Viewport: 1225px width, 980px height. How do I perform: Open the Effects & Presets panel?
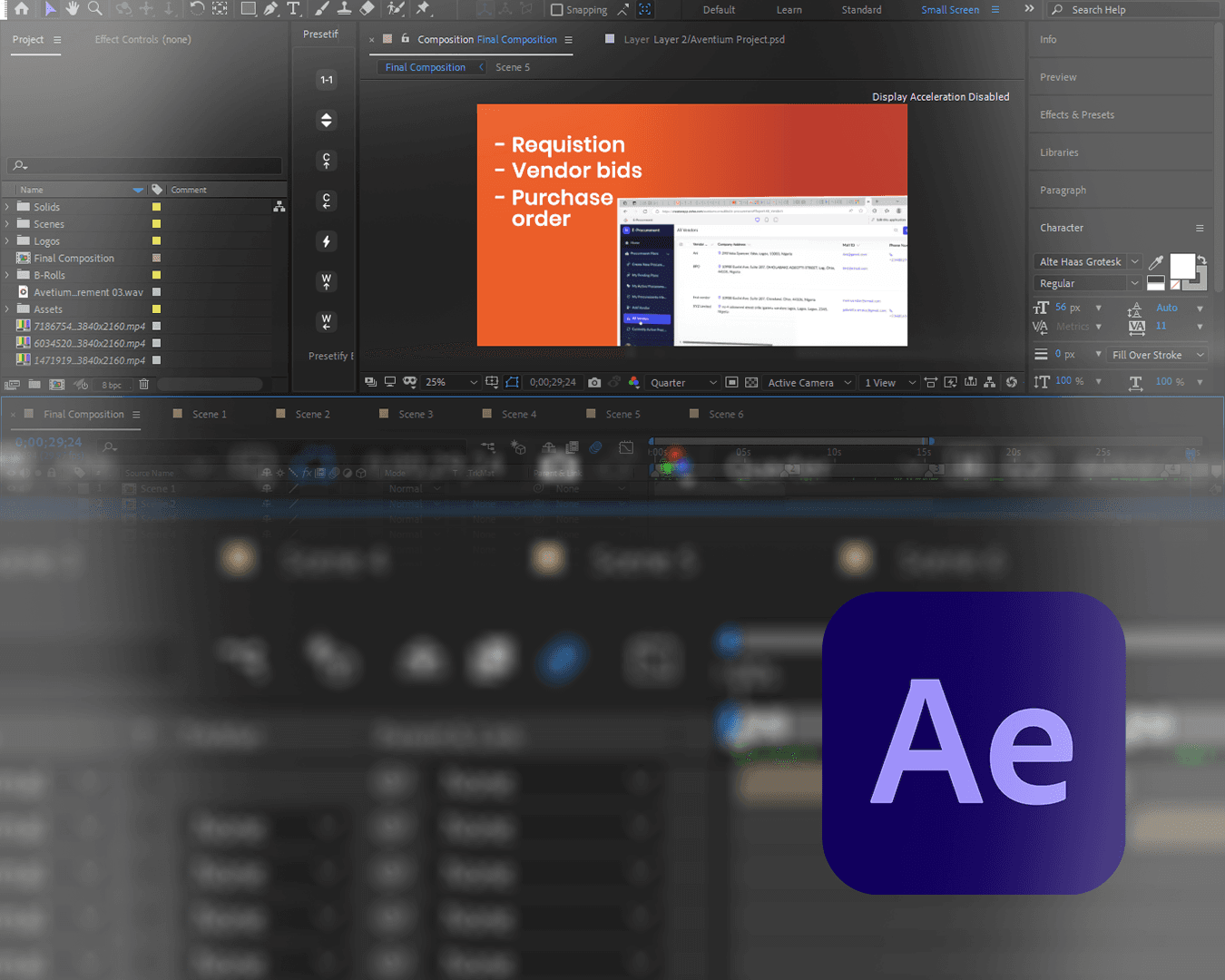pos(1076,115)
